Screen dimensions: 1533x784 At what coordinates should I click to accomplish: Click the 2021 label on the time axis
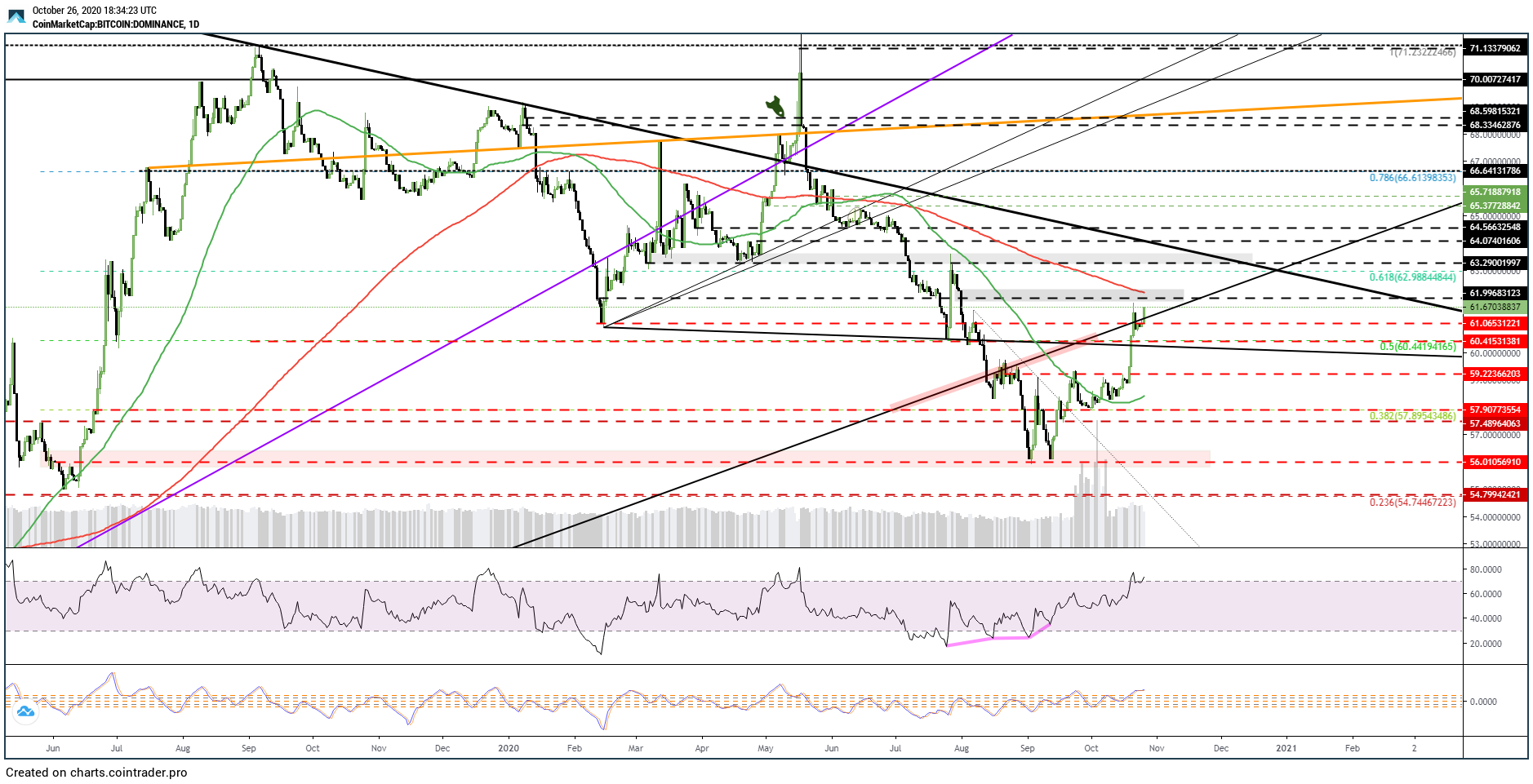(x=1286, y=748)
